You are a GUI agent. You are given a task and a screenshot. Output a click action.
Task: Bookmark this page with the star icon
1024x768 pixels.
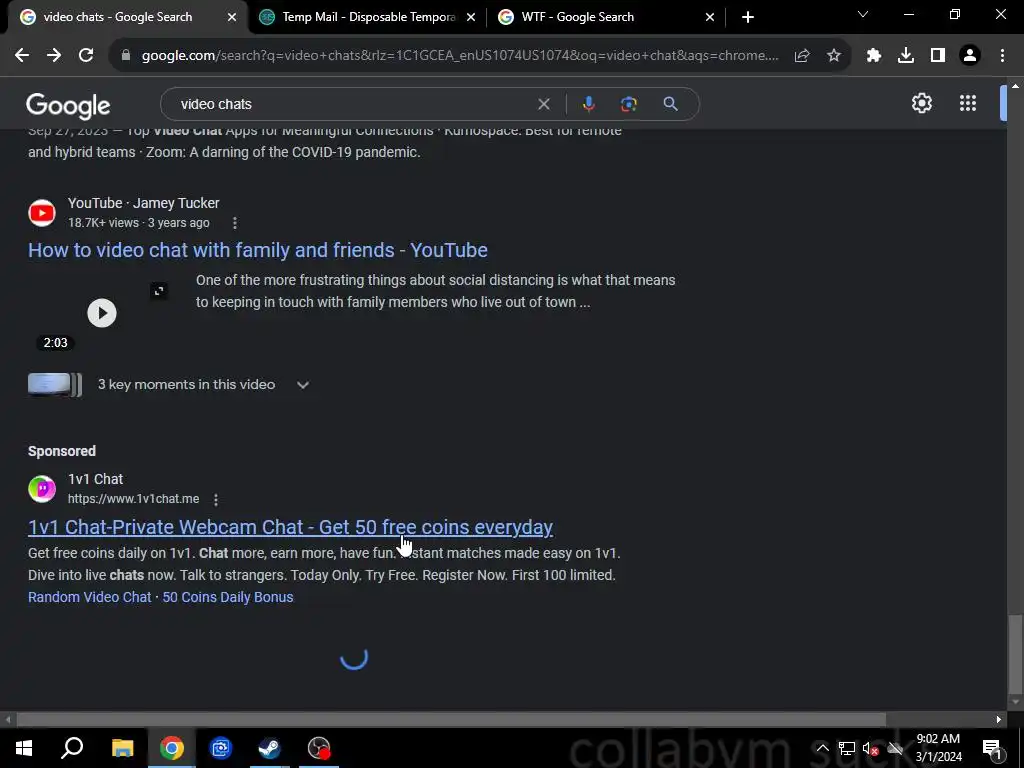(834, 56)
